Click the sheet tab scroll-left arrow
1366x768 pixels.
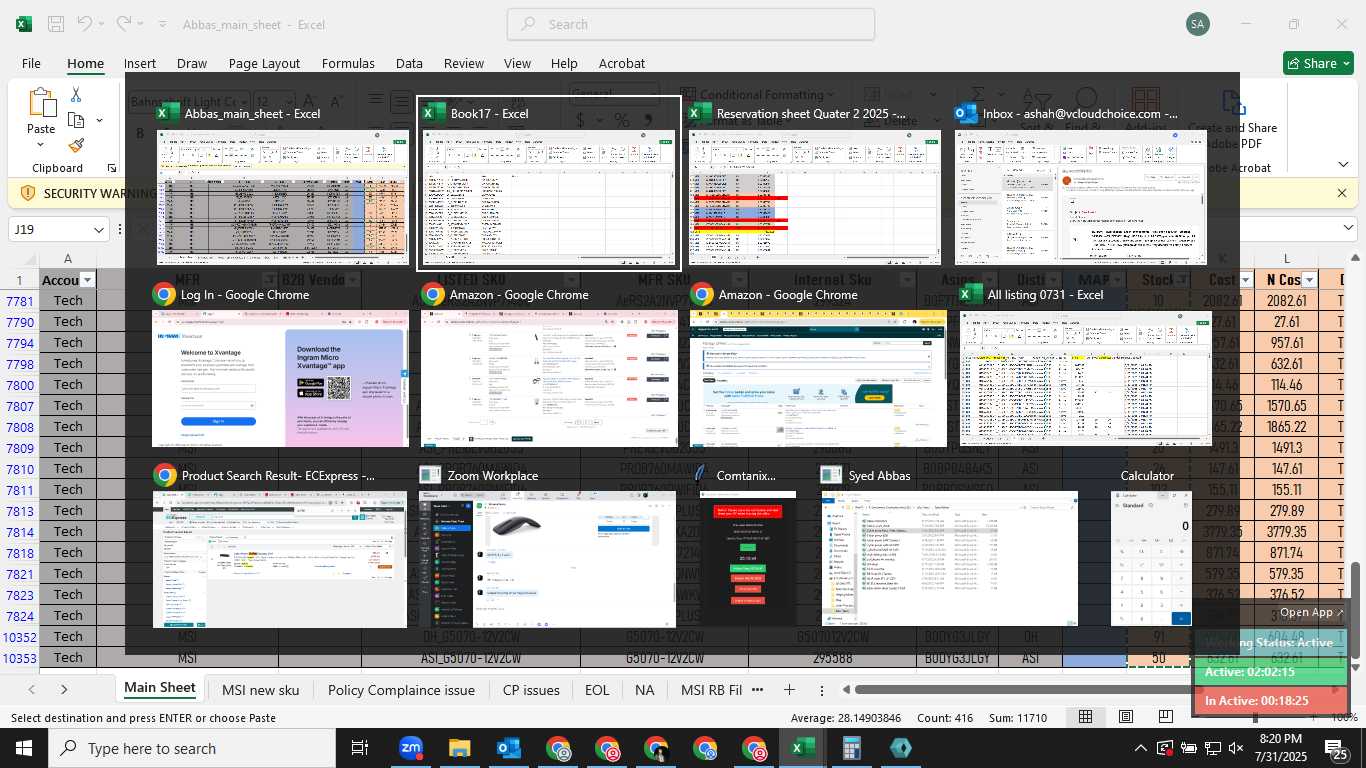32,689
